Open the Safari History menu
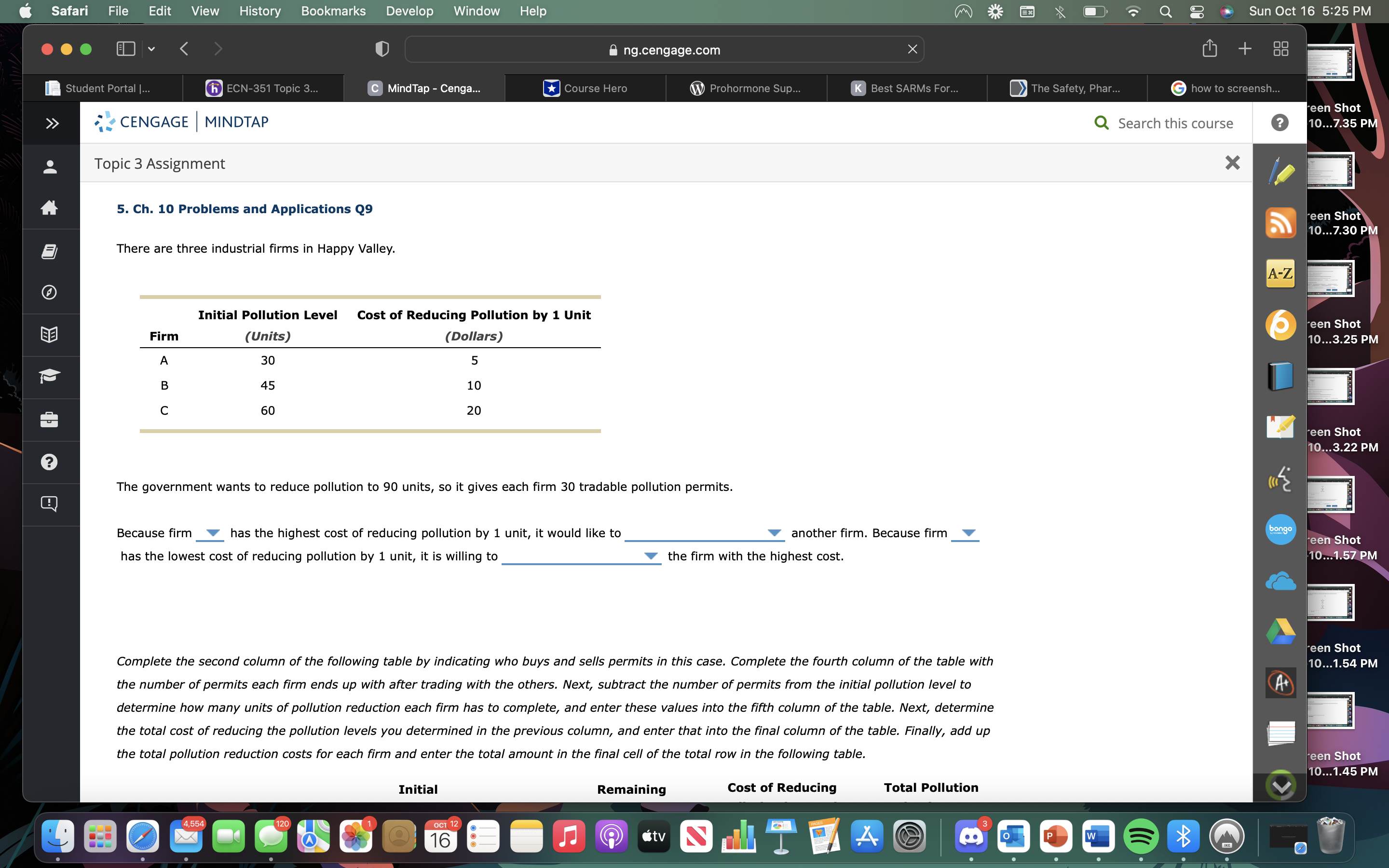 pyautogui.click(x=259, y=11)
